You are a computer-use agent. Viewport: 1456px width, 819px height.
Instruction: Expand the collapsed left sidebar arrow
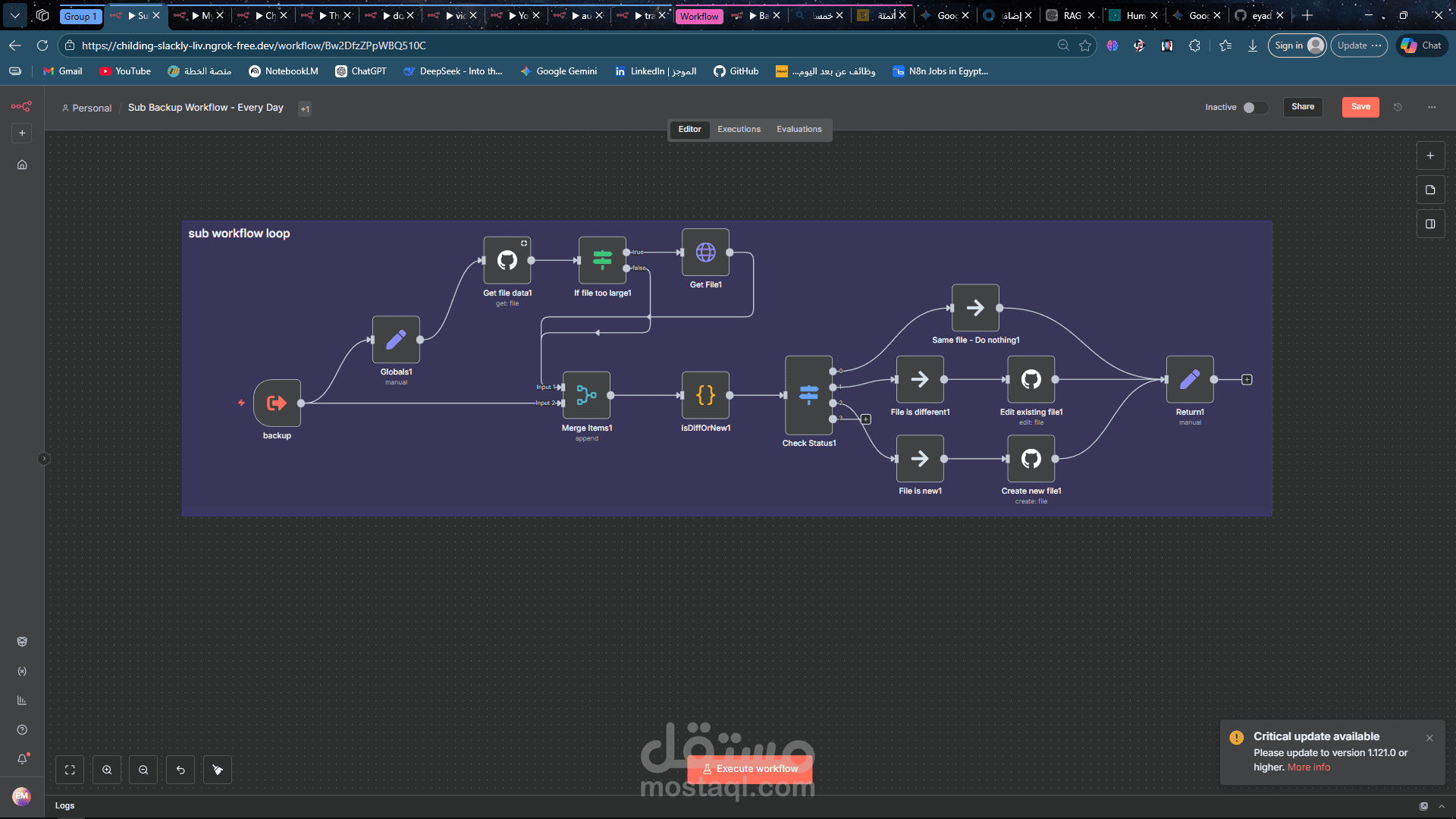(x=44, y=458)
